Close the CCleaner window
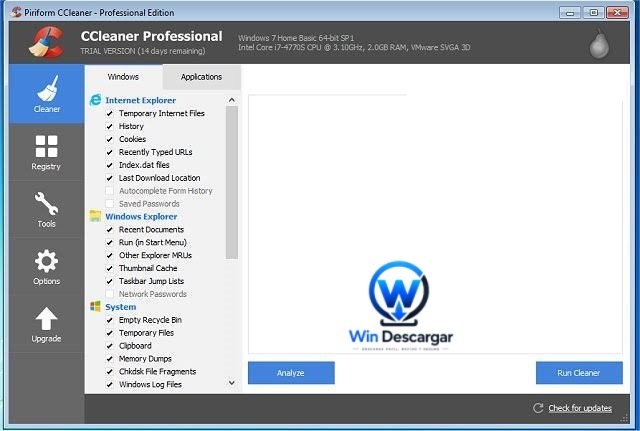Screen dimensions: 640x431 click(x=618, y=13)
